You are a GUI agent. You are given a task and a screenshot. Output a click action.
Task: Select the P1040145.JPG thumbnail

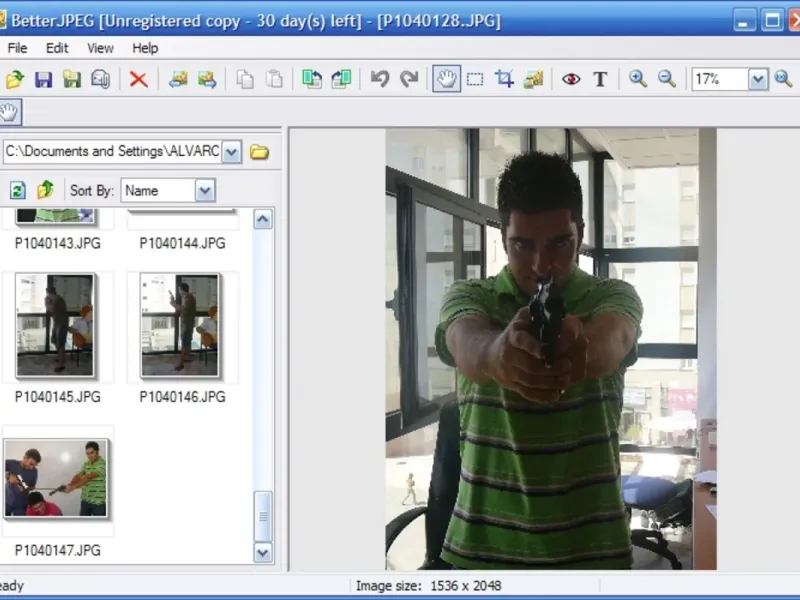(x=55, y=325)
